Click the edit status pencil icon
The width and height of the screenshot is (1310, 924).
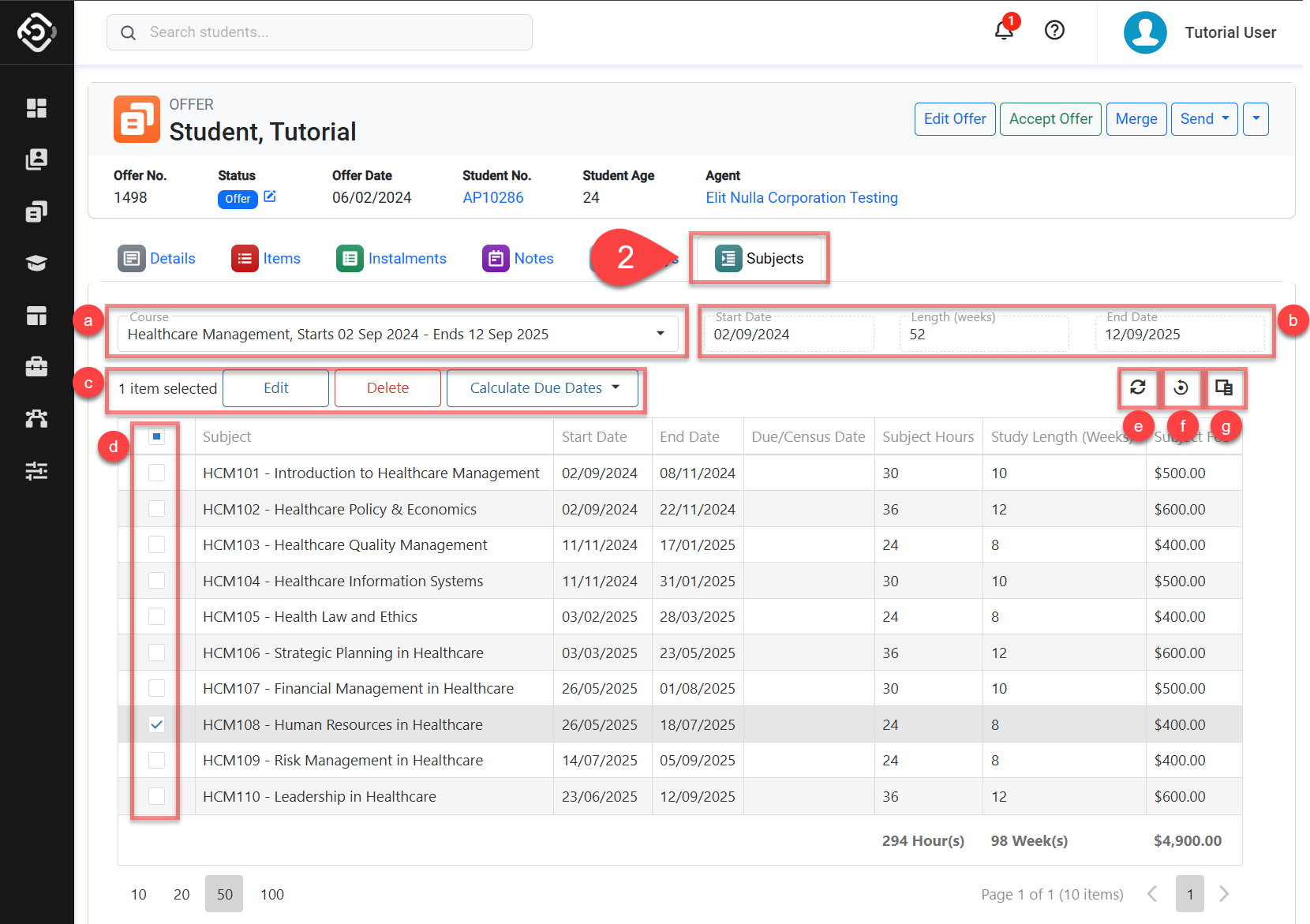click(270, 196)
